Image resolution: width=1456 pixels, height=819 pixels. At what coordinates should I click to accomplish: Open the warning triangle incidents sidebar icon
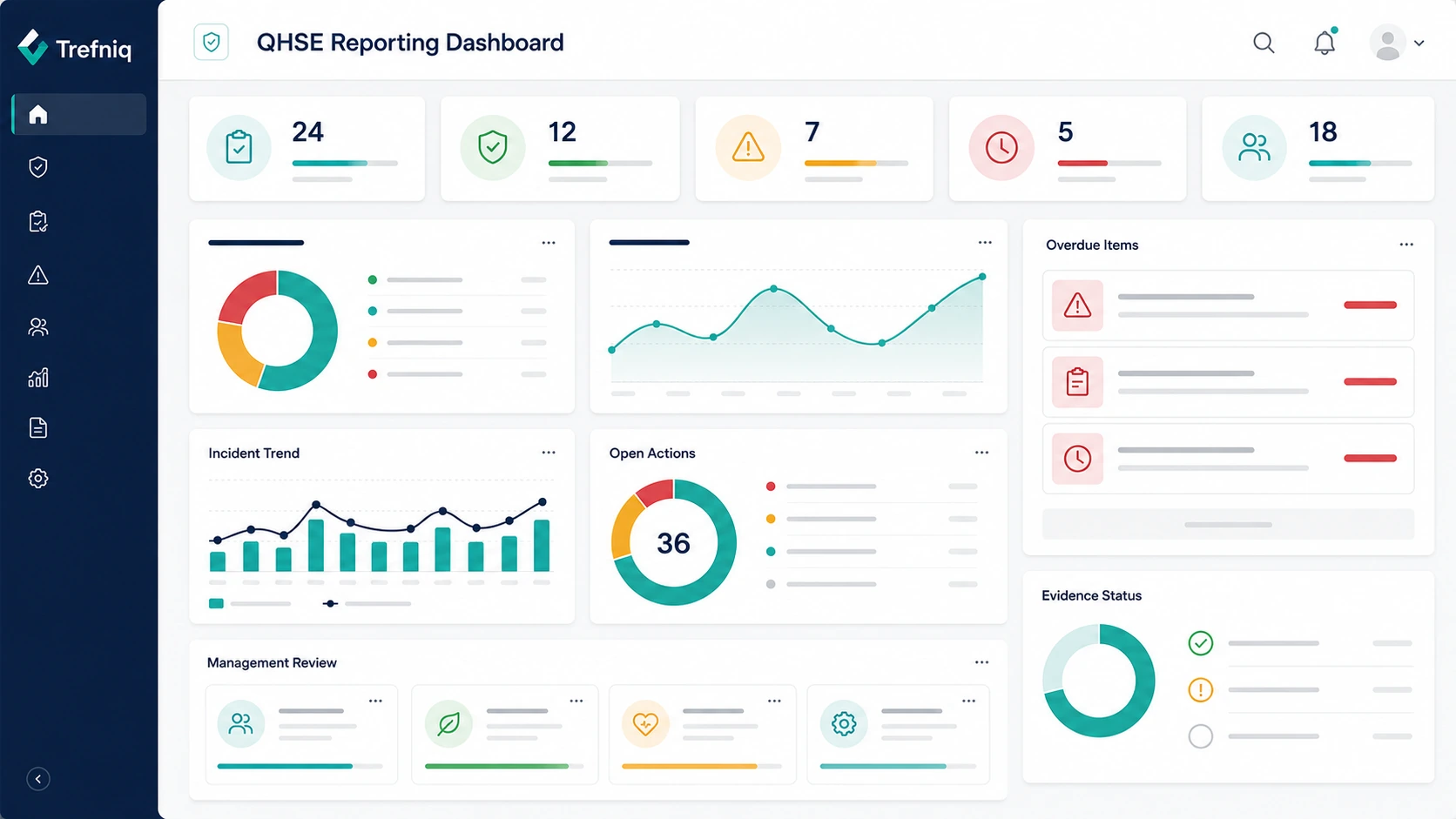[38, 275]
